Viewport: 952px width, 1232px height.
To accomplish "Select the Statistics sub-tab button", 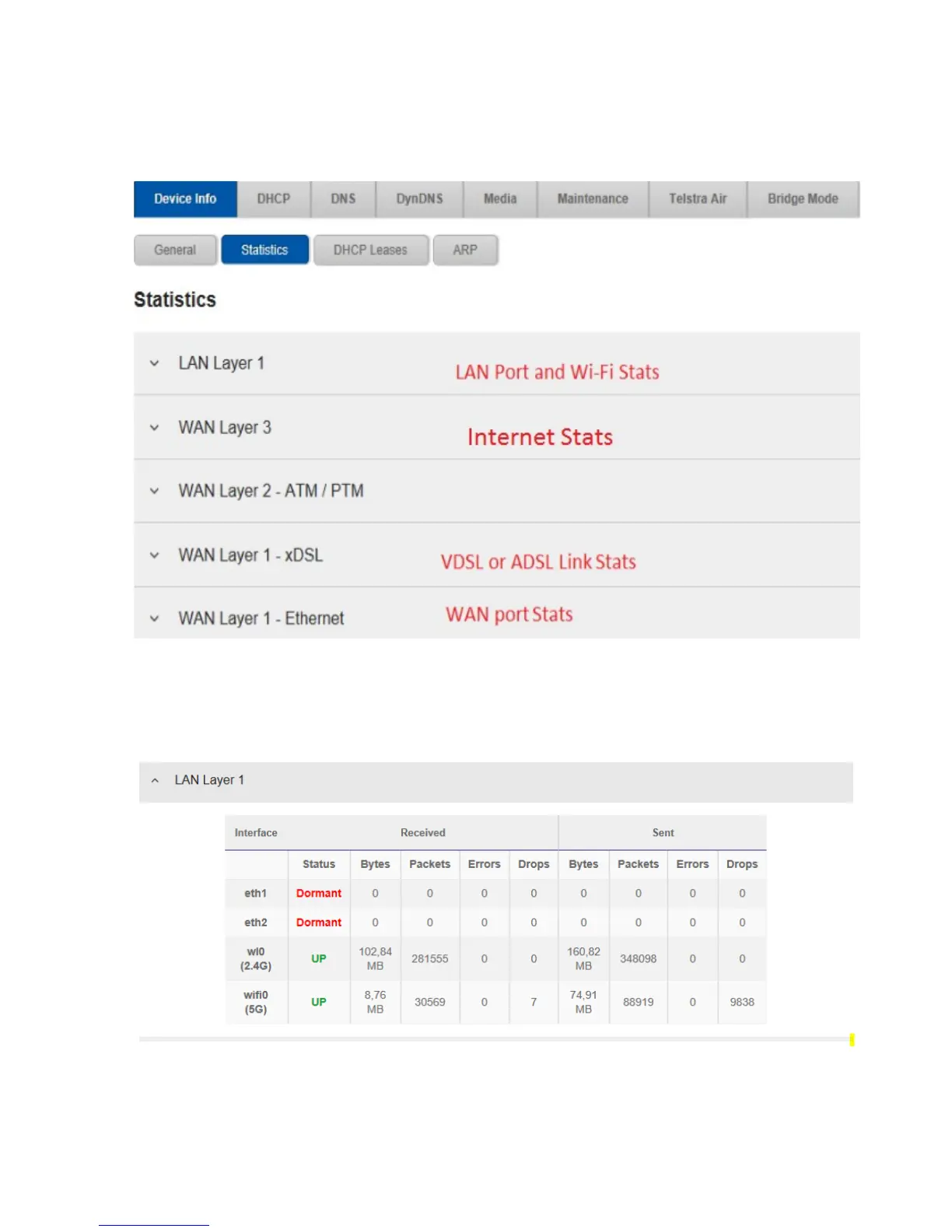I will (264, 250).
